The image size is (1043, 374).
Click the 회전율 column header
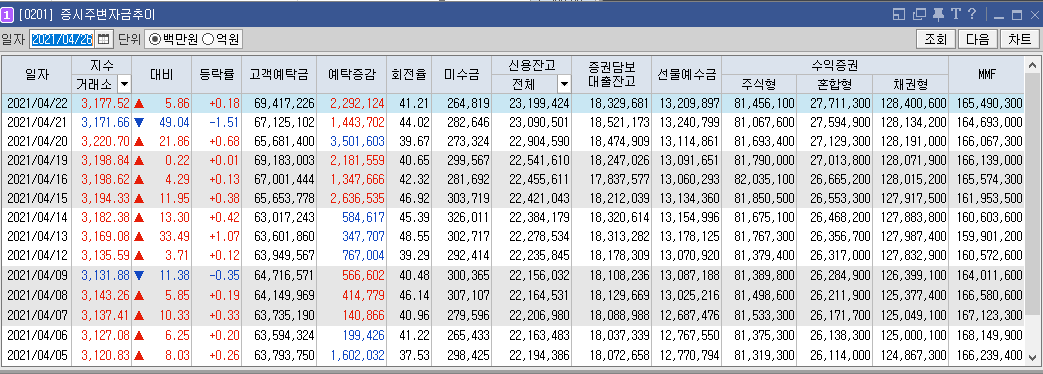tap(409, 75)
